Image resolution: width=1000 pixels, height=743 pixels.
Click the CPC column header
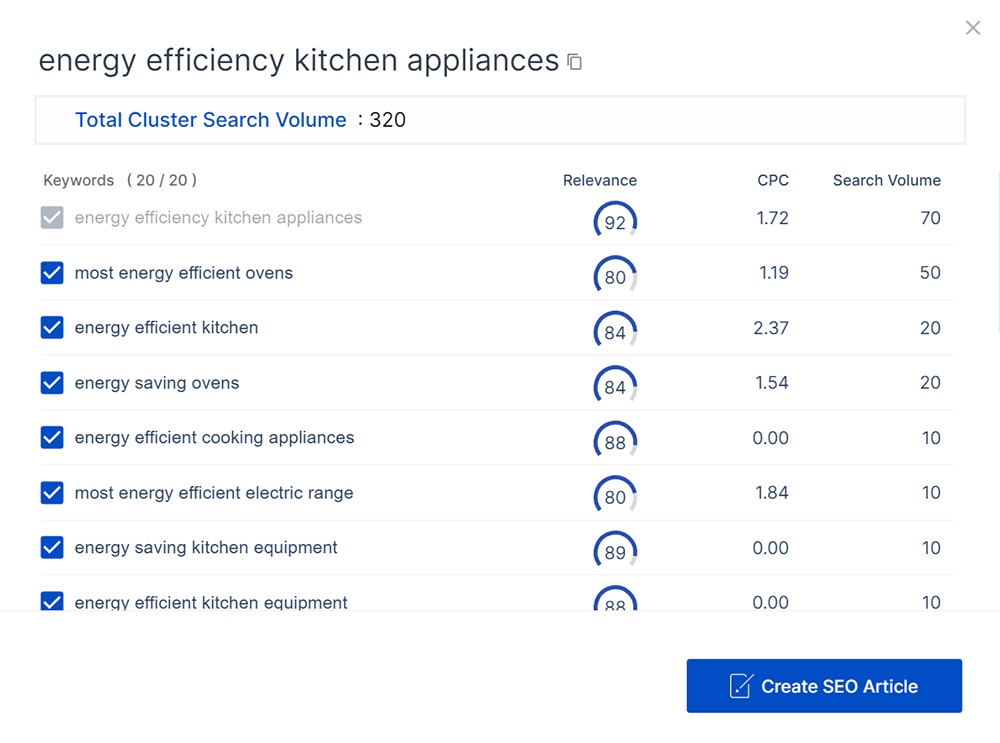click(773, 180)
